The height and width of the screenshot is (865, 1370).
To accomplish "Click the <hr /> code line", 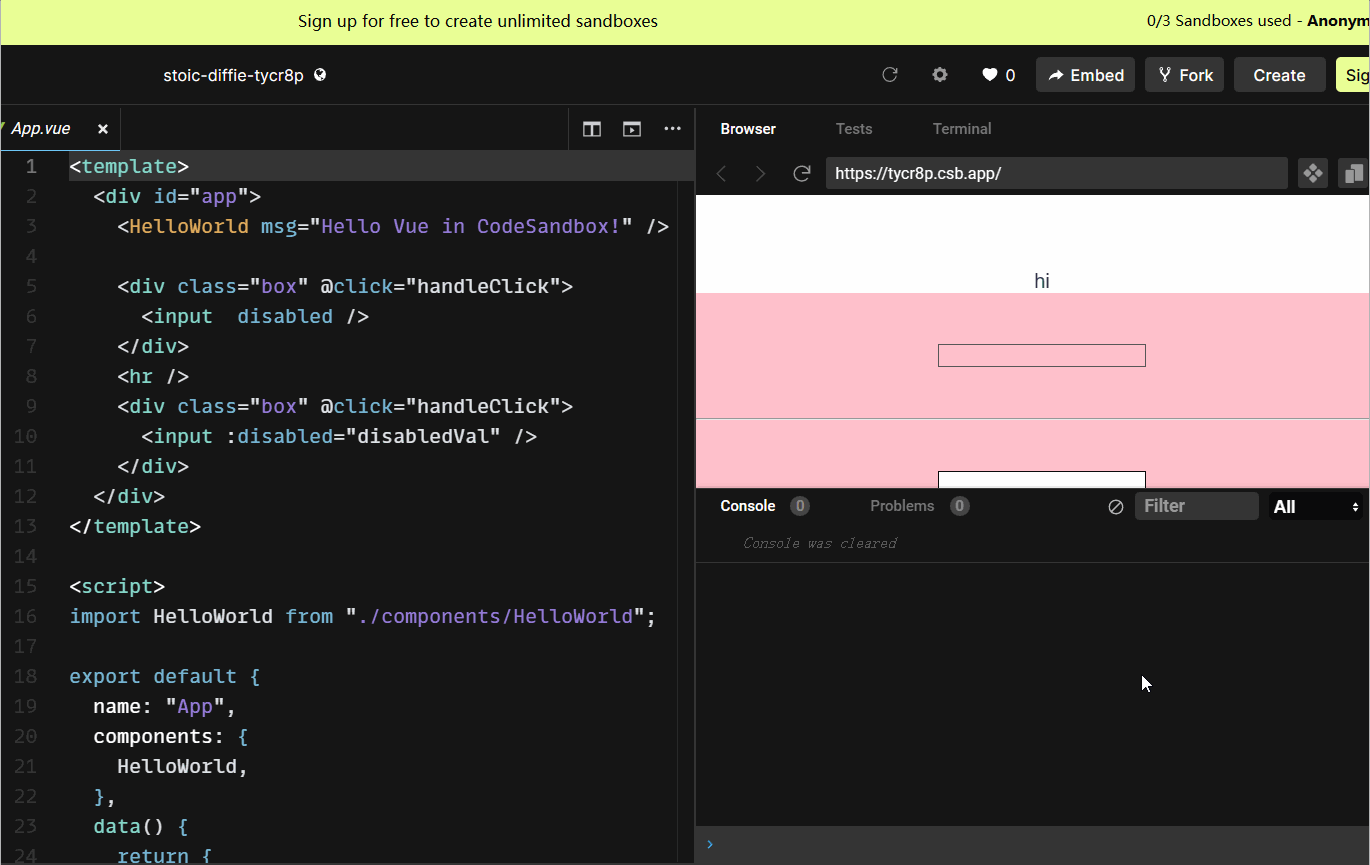I will [x=153, y=376].
